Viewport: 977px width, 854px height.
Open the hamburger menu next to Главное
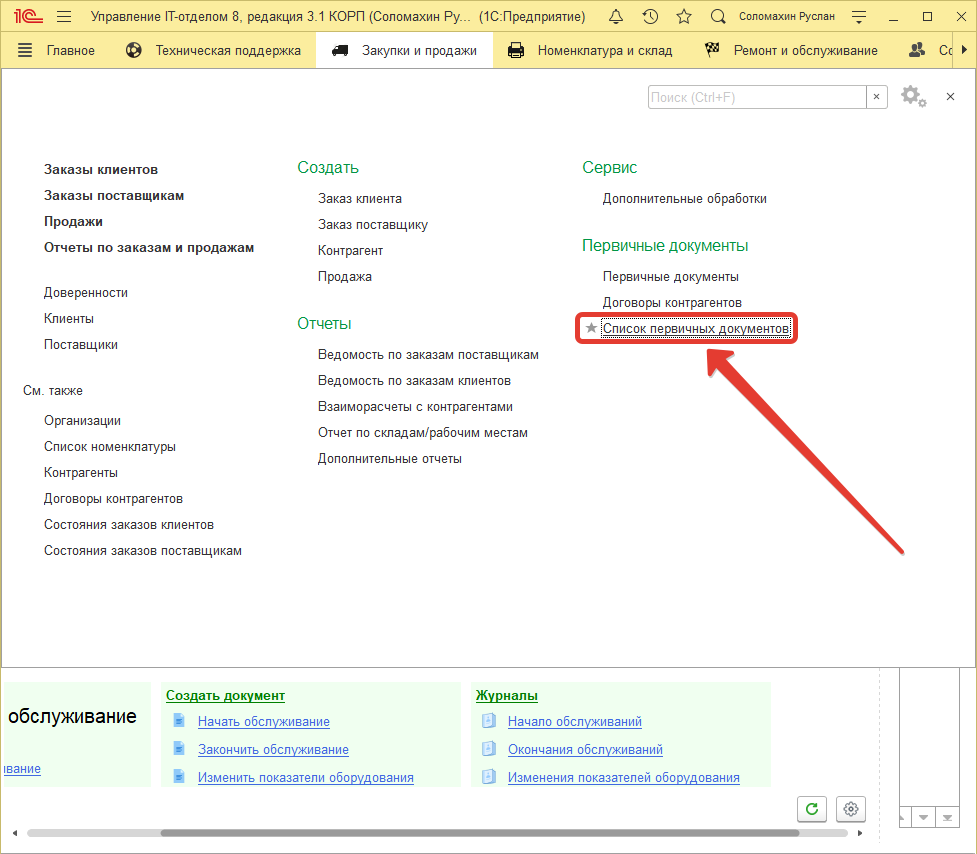[x=24, y=49]
